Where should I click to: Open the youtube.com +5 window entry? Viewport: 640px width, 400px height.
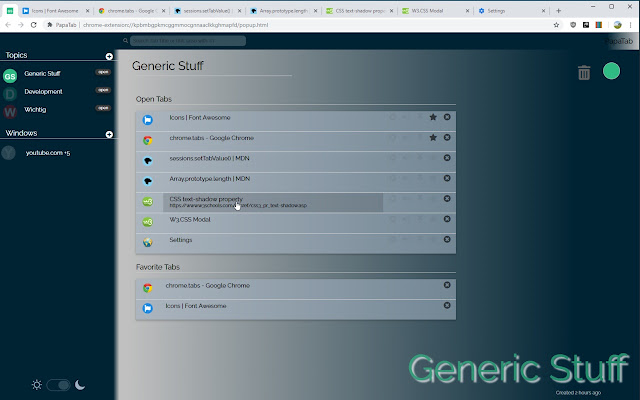click(48, 153)
